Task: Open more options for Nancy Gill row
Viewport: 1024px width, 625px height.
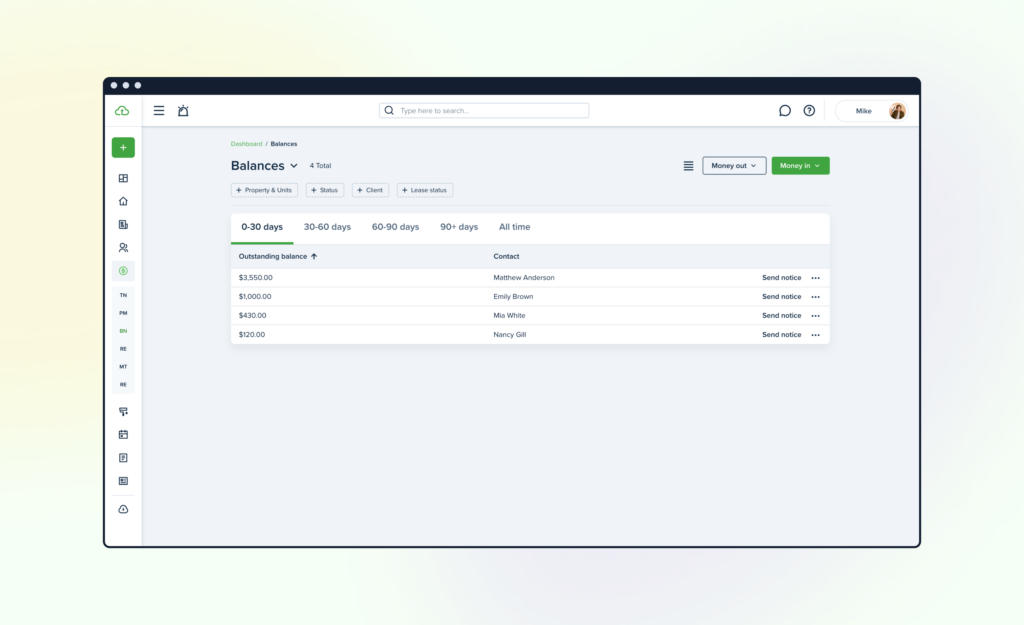Action: point(816,335)
